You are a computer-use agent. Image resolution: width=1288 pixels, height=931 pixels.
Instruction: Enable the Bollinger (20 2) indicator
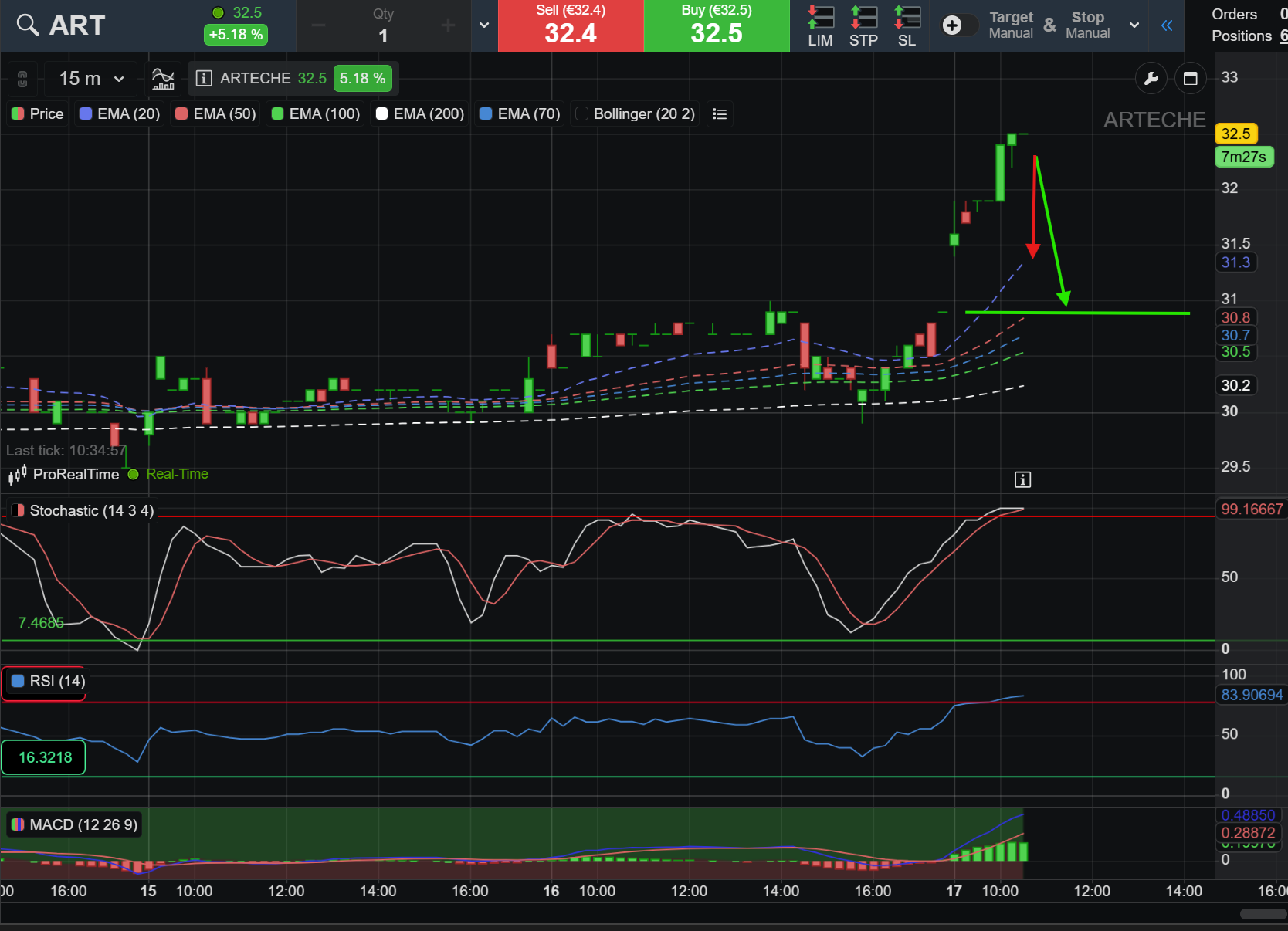636,114
